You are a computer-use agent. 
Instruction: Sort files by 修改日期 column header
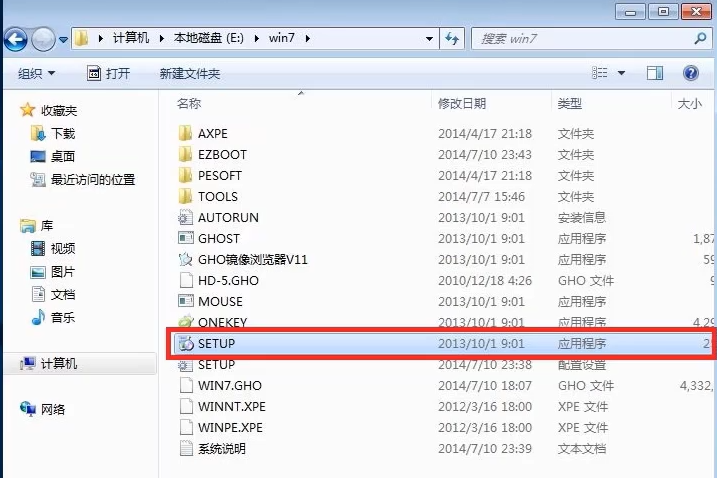[462, 103]
